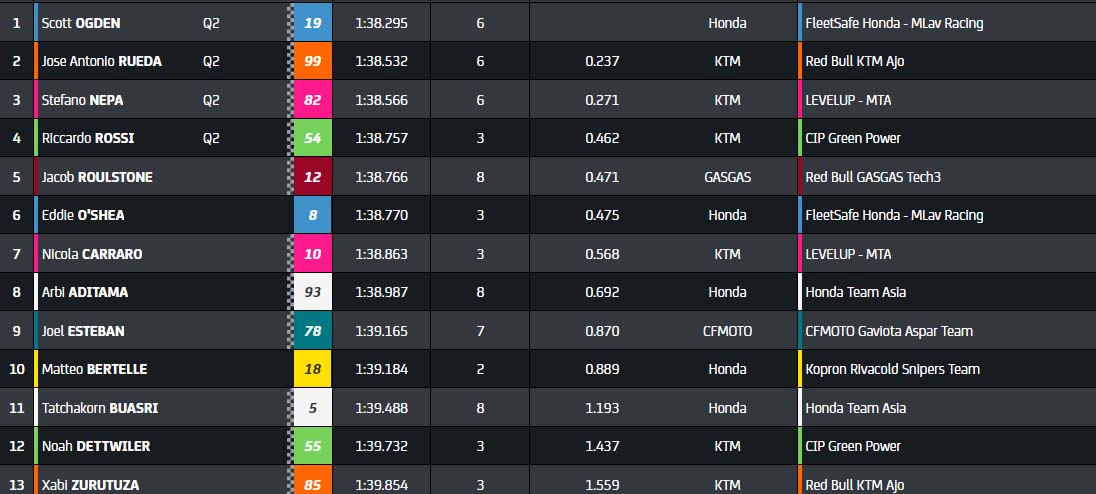Viewport: 1096px width, 494px height.
Task: Click the green number 54 badge
Action: pyautogui.click(x=312, y=138)
